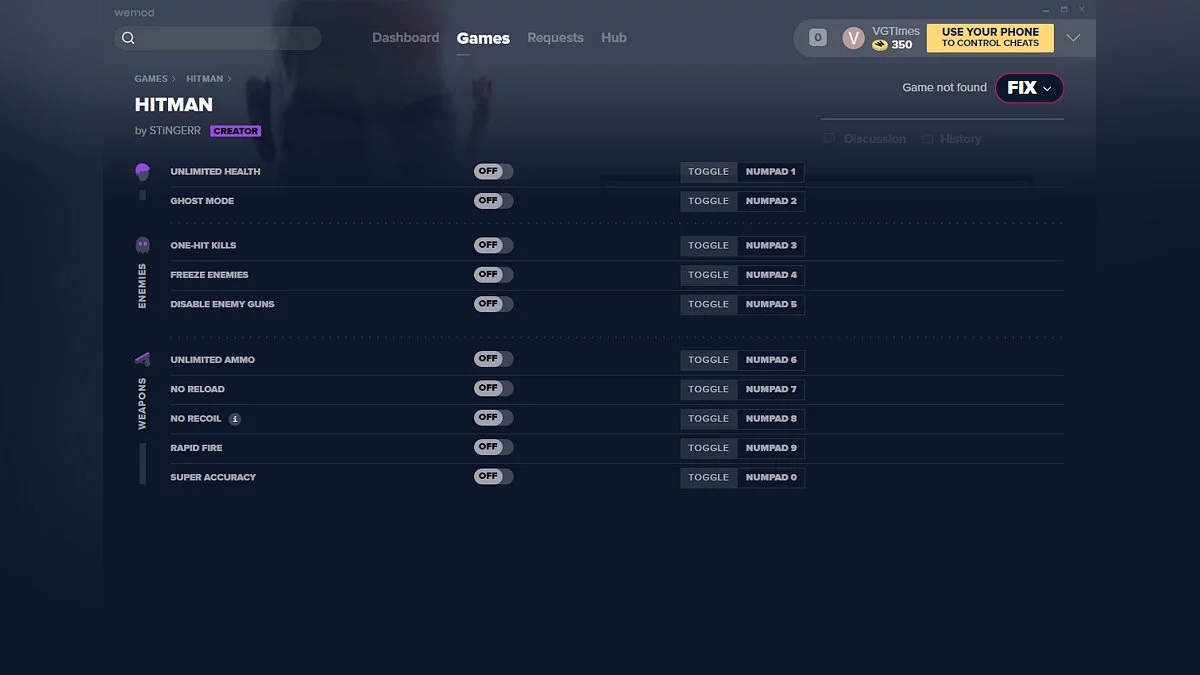Change the NUMPAD 8 hotkey binding
The image size is (1200, 675).
tap(771, 419)
